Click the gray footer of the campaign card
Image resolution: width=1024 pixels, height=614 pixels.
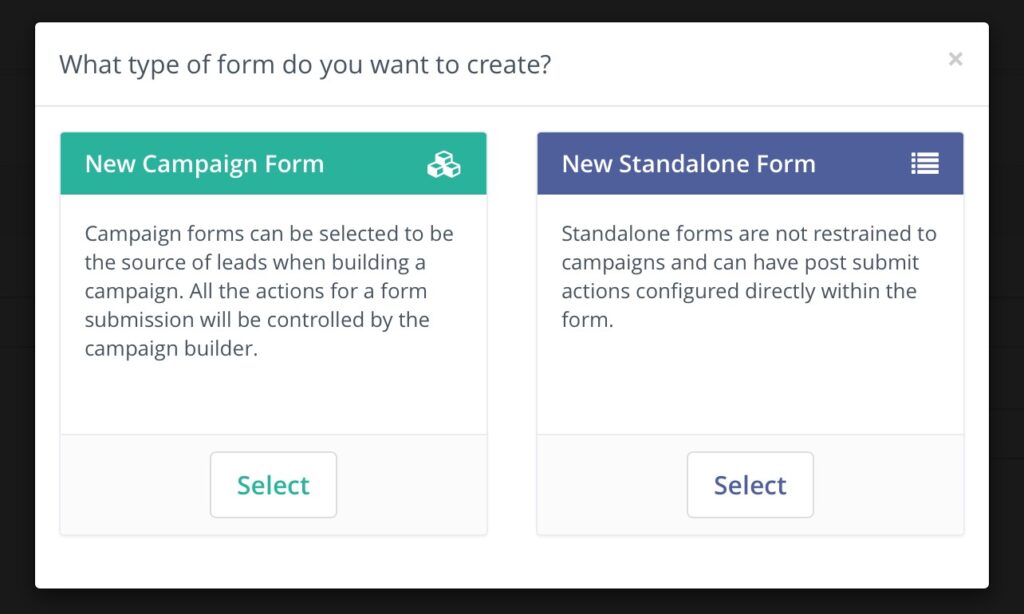coord(130,485)
